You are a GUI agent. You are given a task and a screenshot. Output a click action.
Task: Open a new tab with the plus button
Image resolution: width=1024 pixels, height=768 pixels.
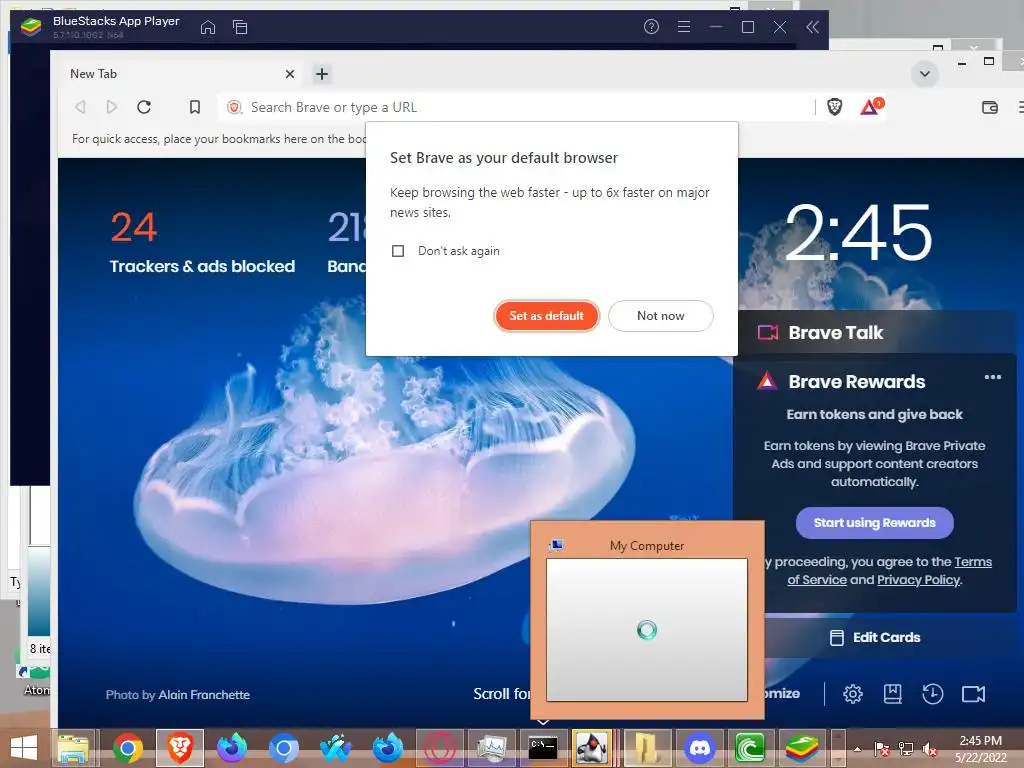coord(321,74)
